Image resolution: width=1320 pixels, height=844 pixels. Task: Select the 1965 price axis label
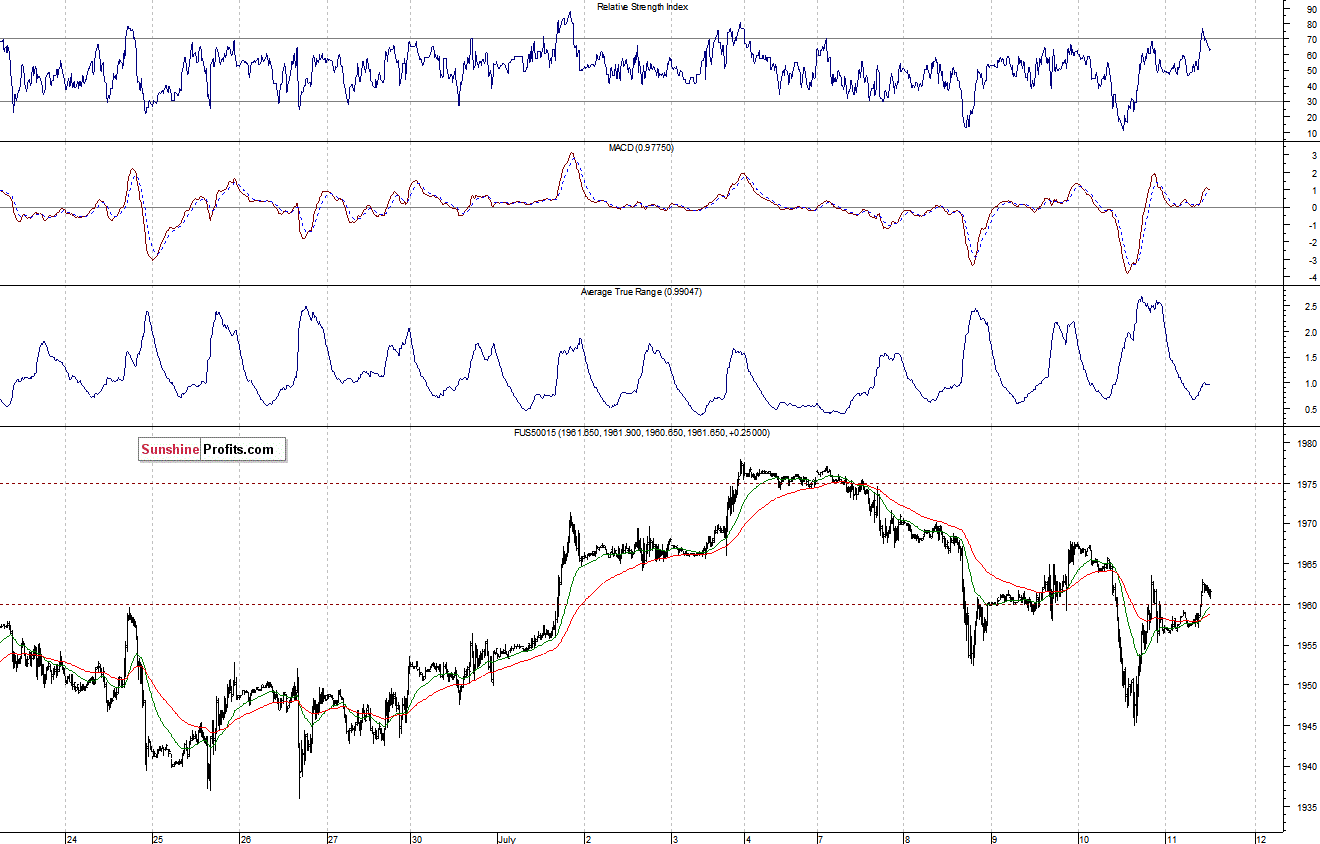pyautogui.click(x=1308, y=564)
